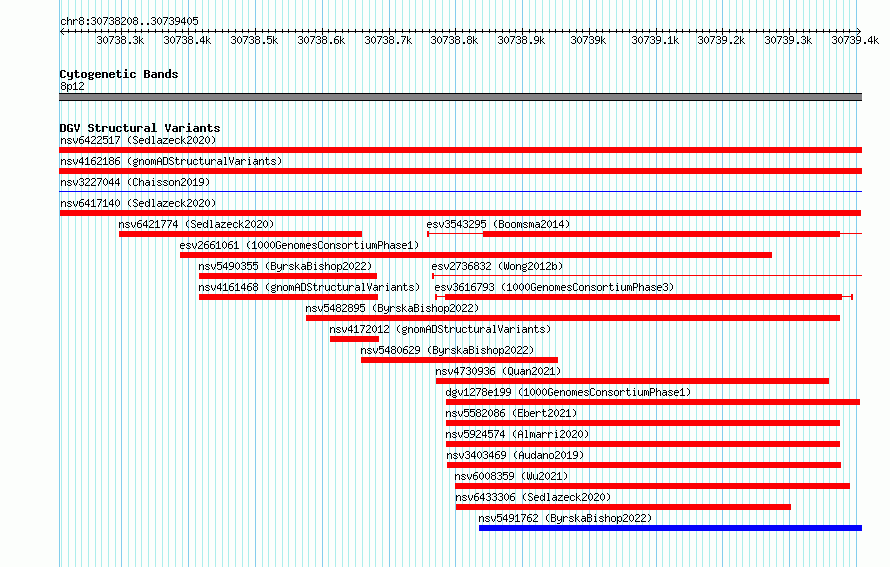Image resolution: width=890 pixels, height=567 pixels.
Task: Click the gray 8p12 cytogenetic band
Action: click(x=460, y=97)
